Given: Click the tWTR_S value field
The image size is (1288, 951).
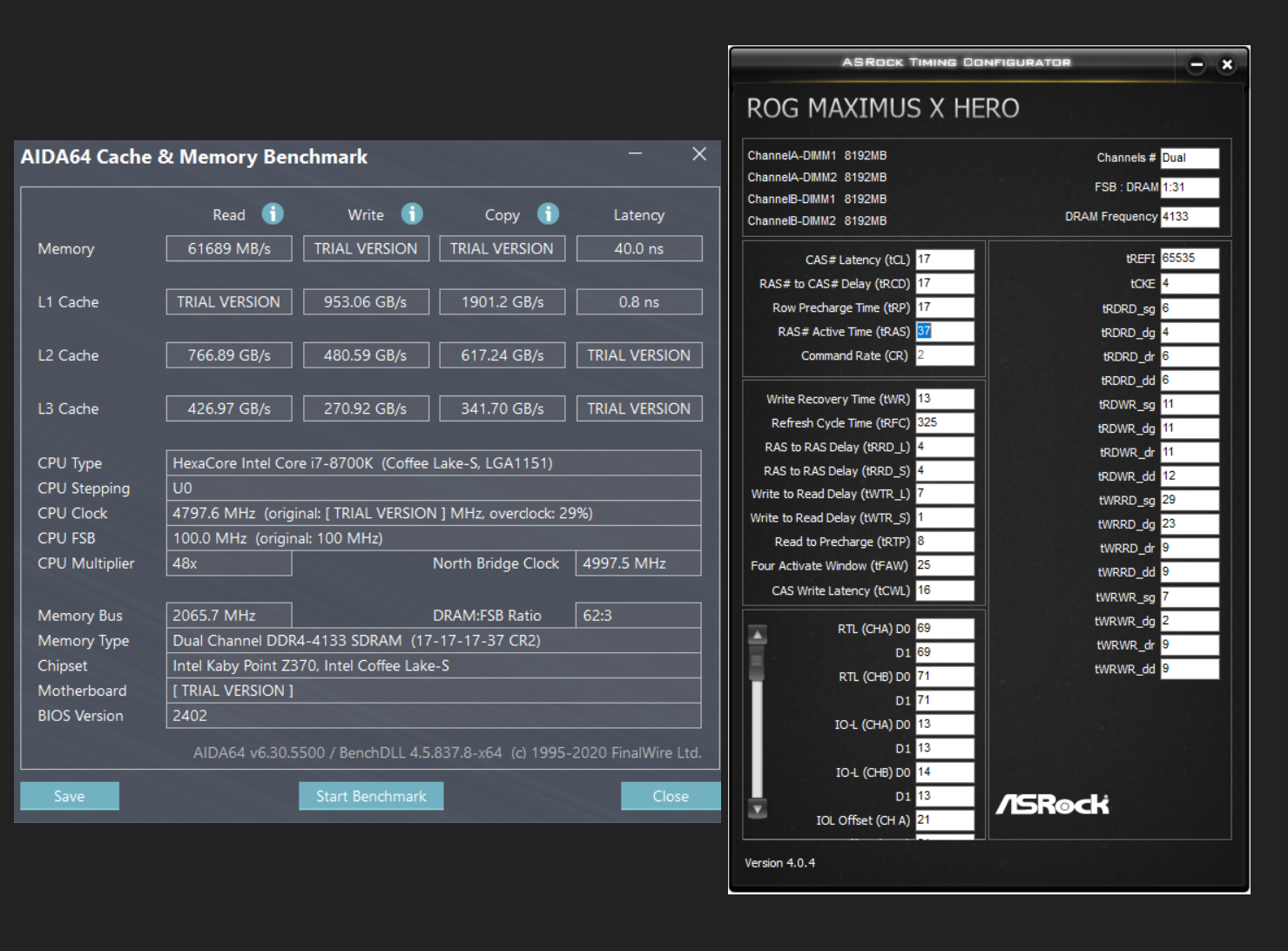Looking at the screenshot, I should 945,518.
